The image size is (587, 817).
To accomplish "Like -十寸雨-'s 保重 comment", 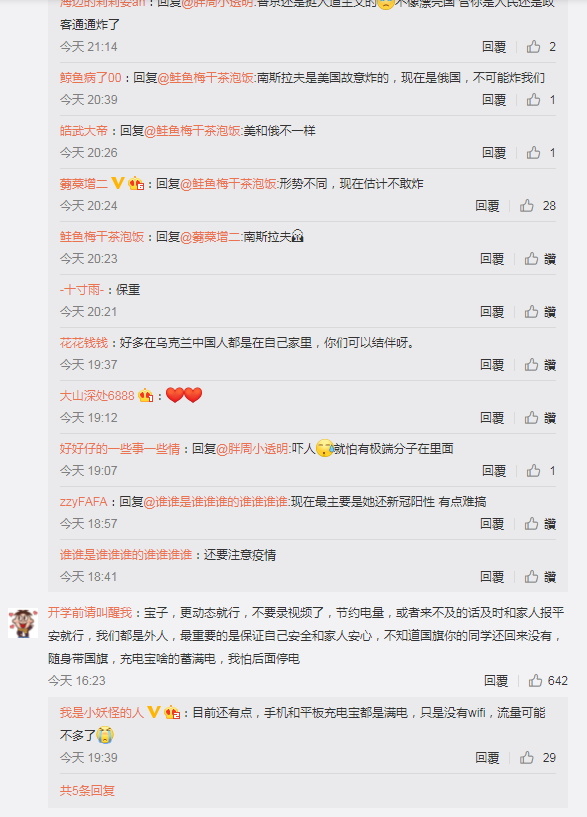I will coord(531,312).
